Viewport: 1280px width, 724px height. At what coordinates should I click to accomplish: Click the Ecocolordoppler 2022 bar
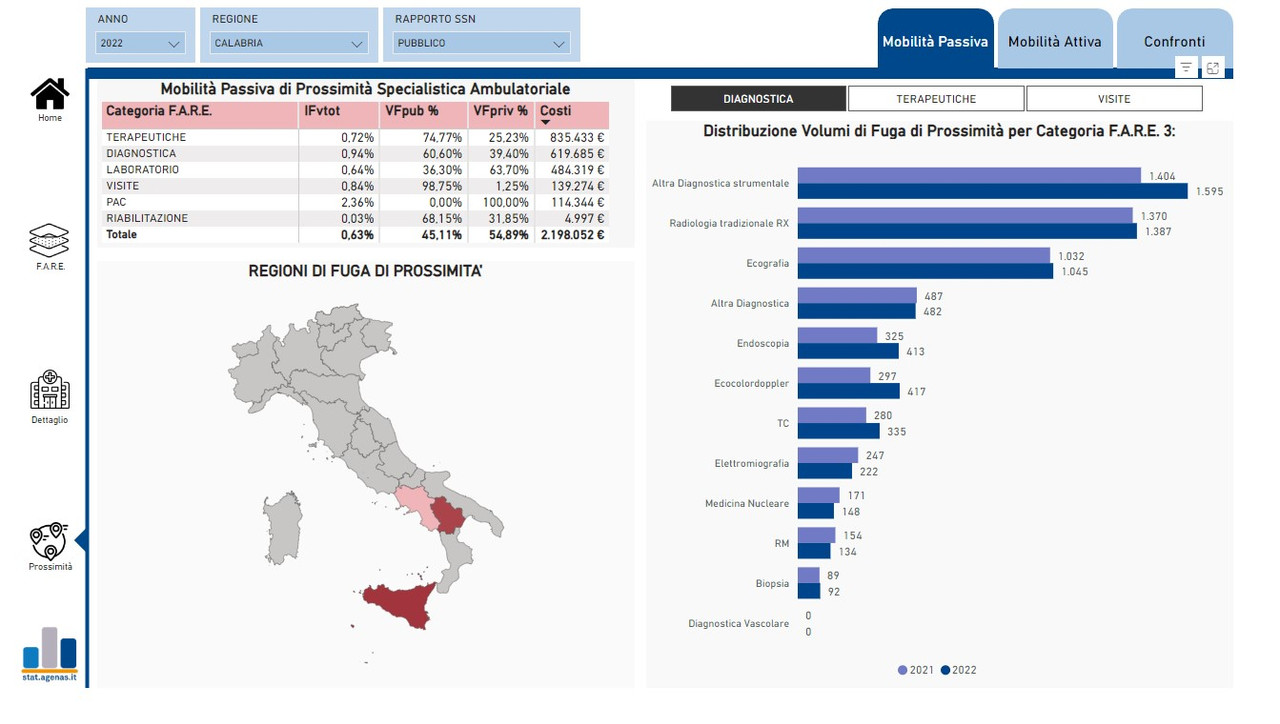click(848, 391)
